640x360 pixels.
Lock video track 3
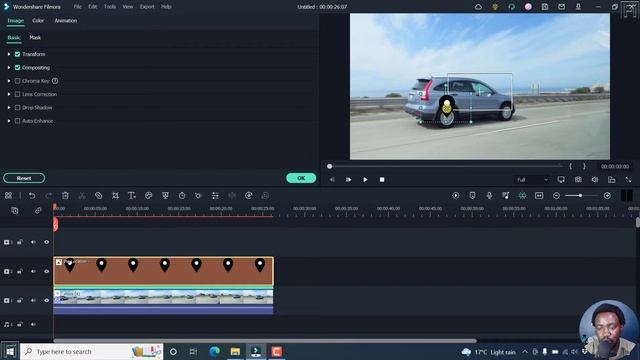pos(20,242)
